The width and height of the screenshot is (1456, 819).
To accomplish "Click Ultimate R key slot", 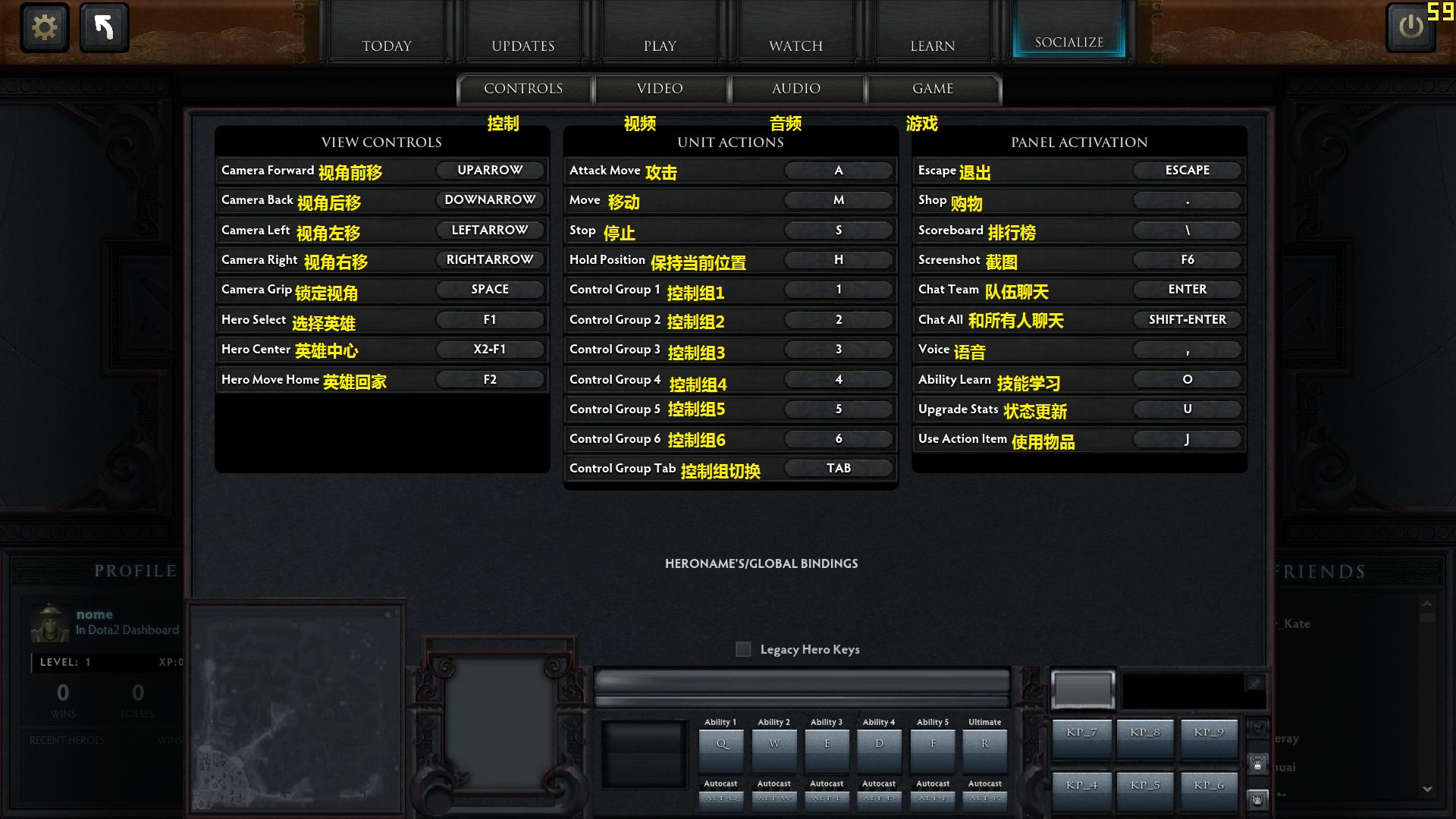I will coord(985,750).
